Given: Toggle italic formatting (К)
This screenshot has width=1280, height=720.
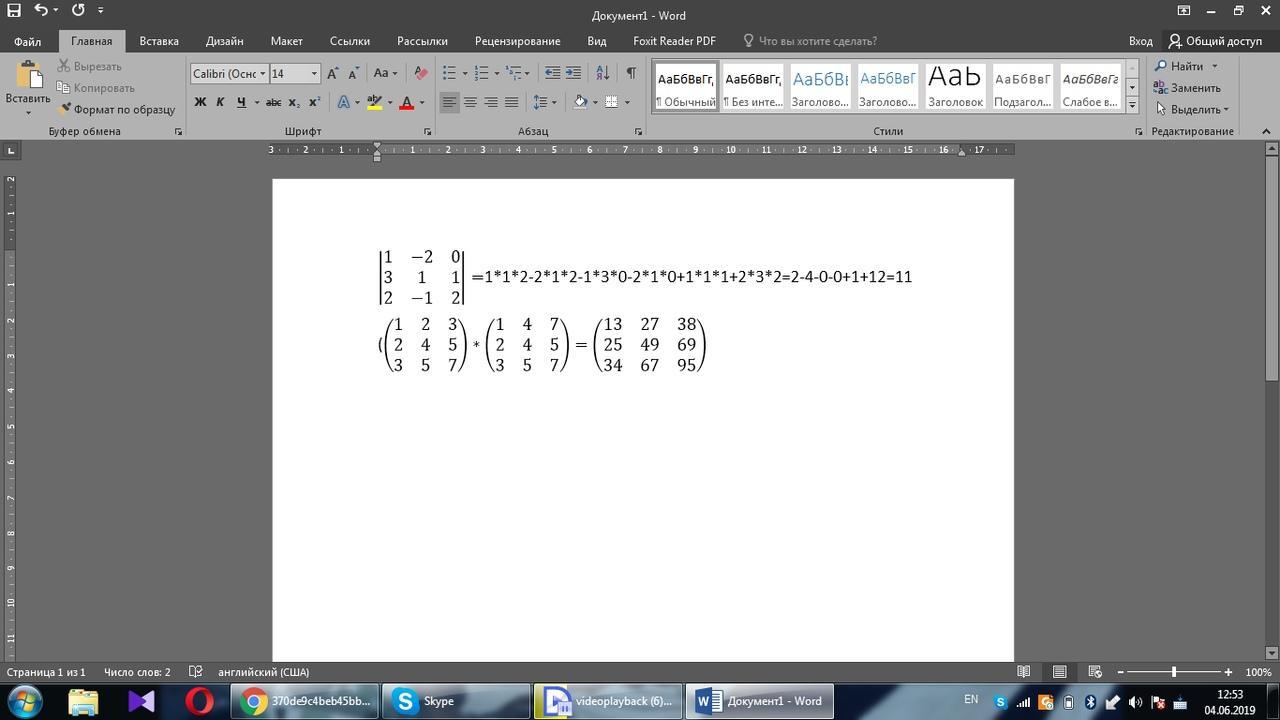Looking at the screenshot, I should coord(220,102).
